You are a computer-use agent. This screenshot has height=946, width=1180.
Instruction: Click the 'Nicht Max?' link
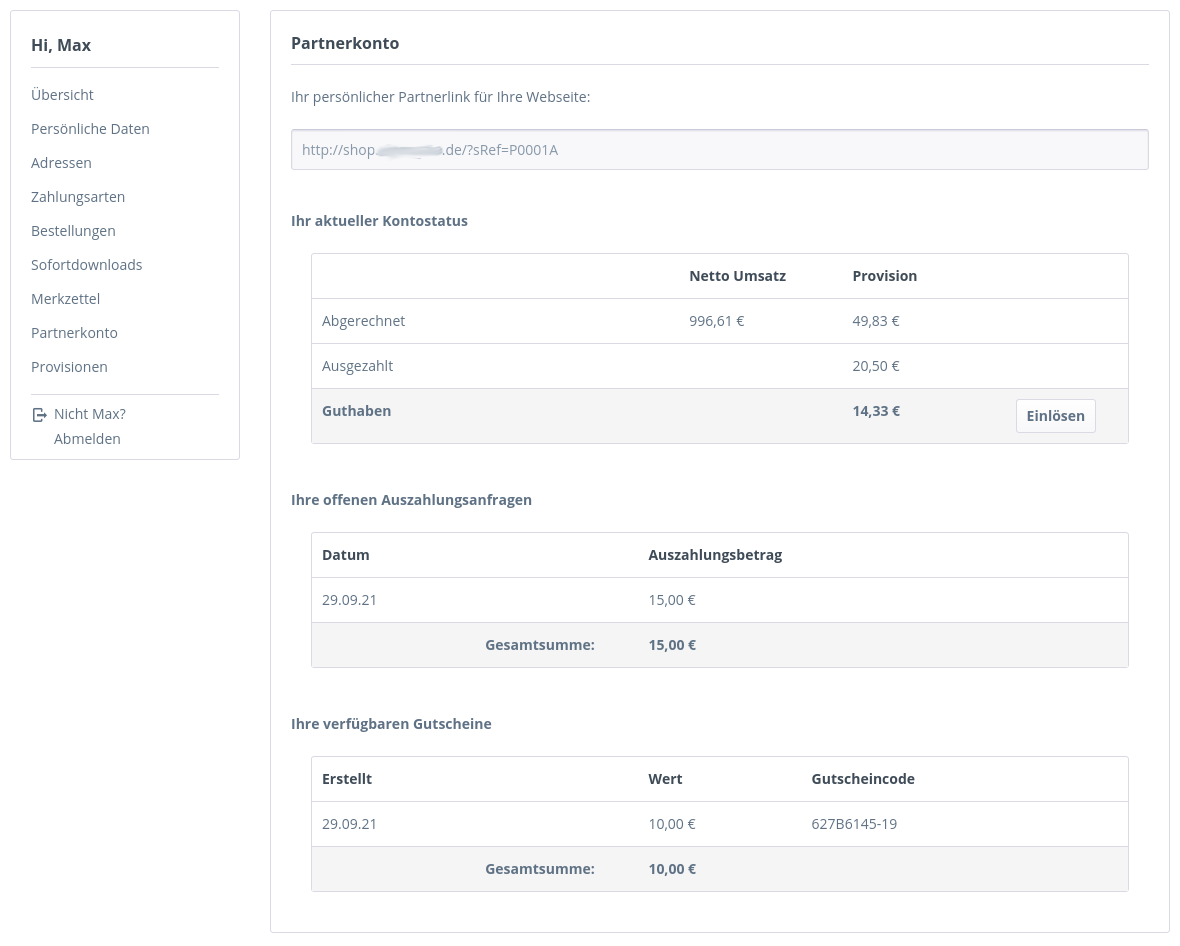point(90,414)
